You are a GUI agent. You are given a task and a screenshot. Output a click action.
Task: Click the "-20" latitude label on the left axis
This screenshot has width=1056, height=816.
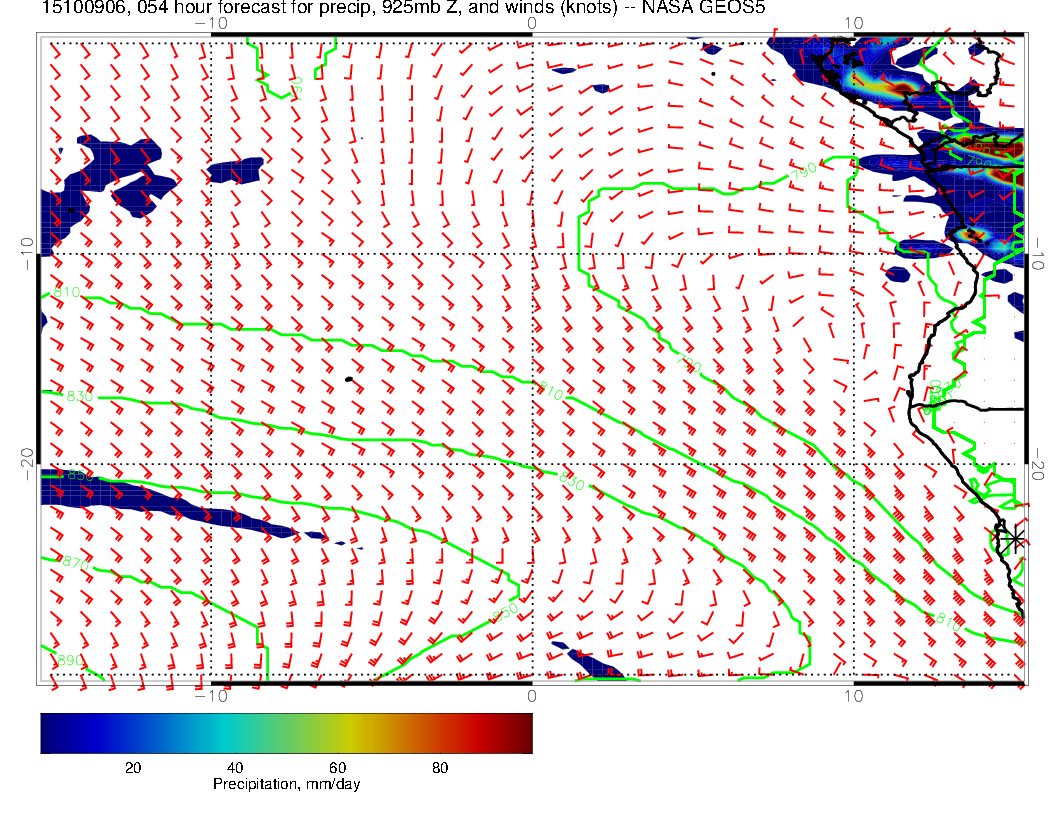click(27, 462)
